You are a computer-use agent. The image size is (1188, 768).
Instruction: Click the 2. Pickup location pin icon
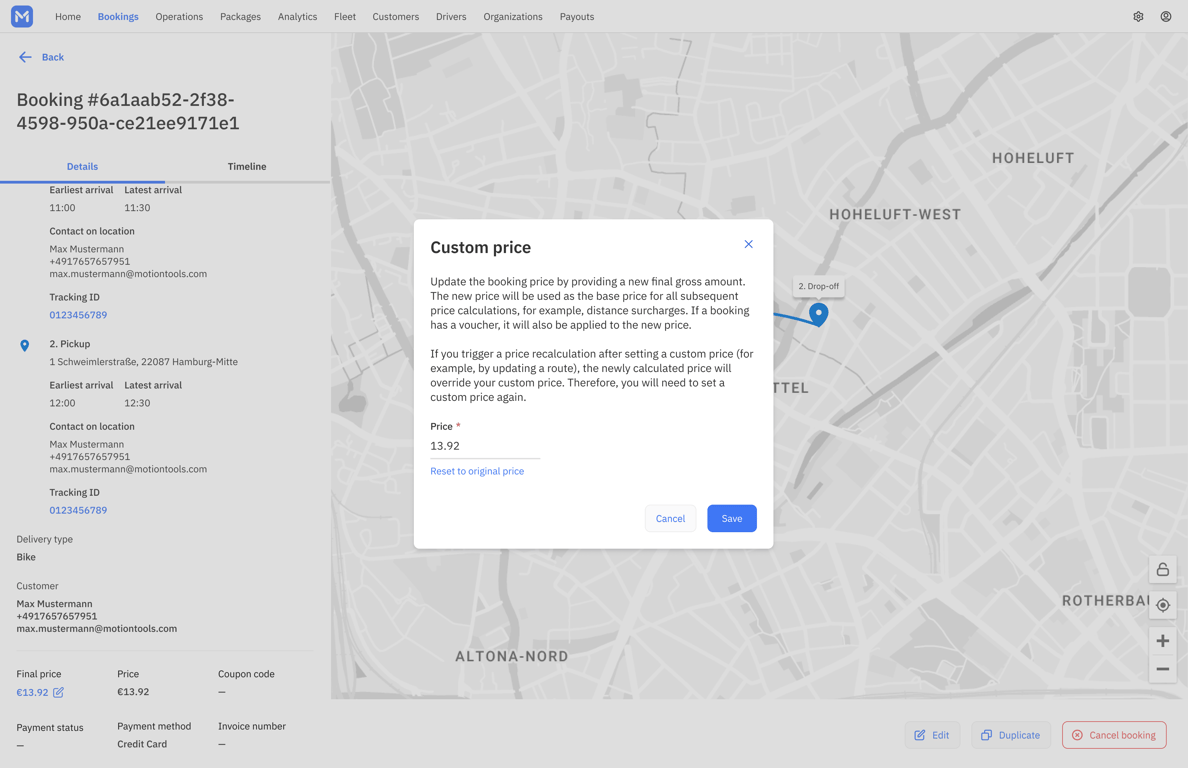(24, 345)
